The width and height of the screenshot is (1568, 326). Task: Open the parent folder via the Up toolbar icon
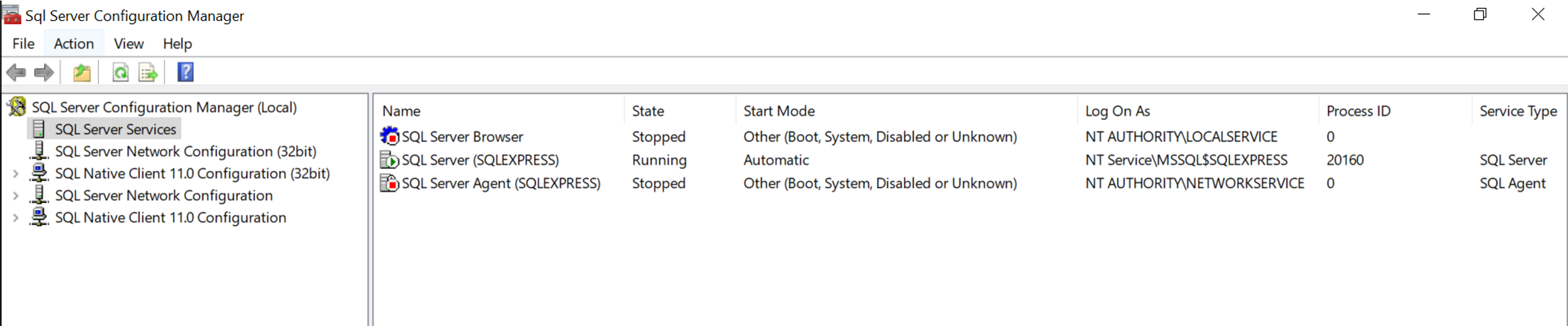click(x=83, y=72)
